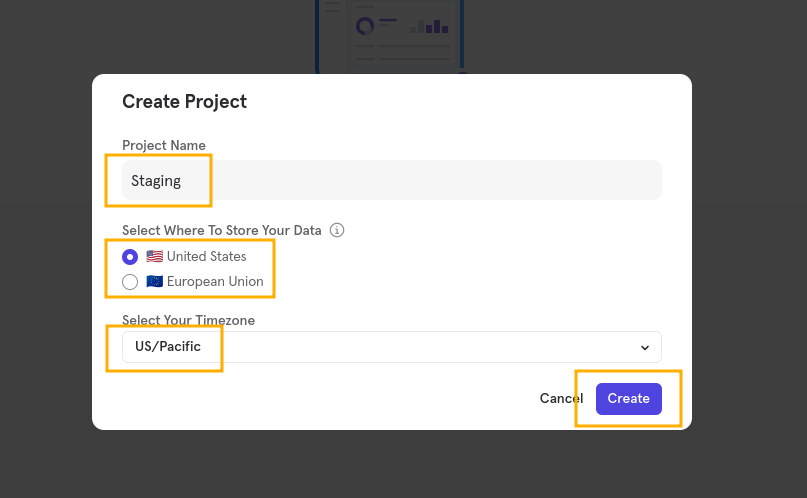Click the "Create Project" dialog heading

[184, 101]
